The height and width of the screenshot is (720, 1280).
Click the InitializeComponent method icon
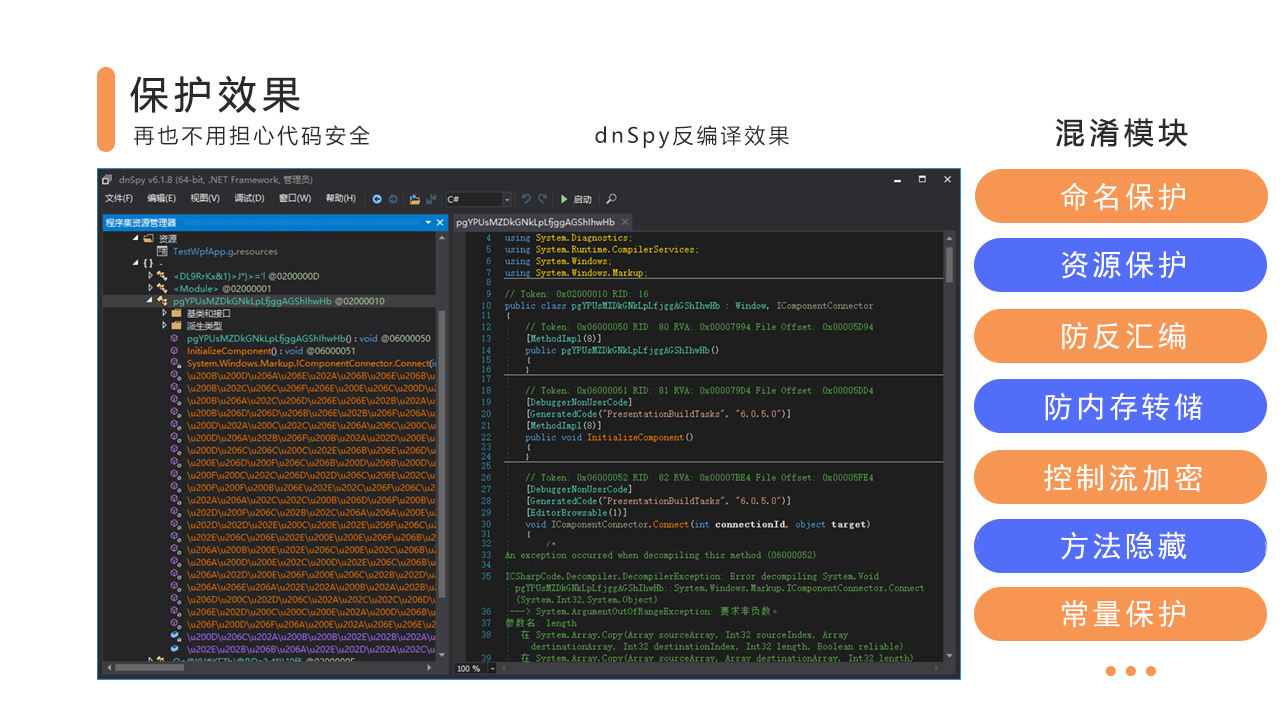(x=175, y=351)
